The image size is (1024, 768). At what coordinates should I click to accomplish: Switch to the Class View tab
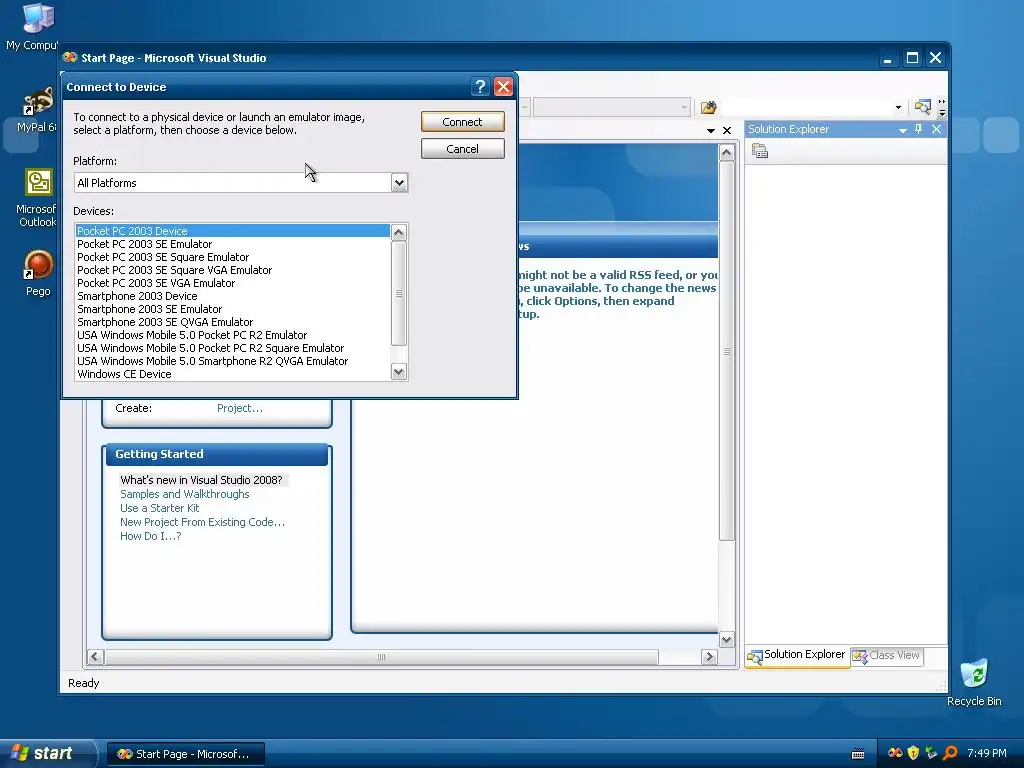[x=887, y=656]
